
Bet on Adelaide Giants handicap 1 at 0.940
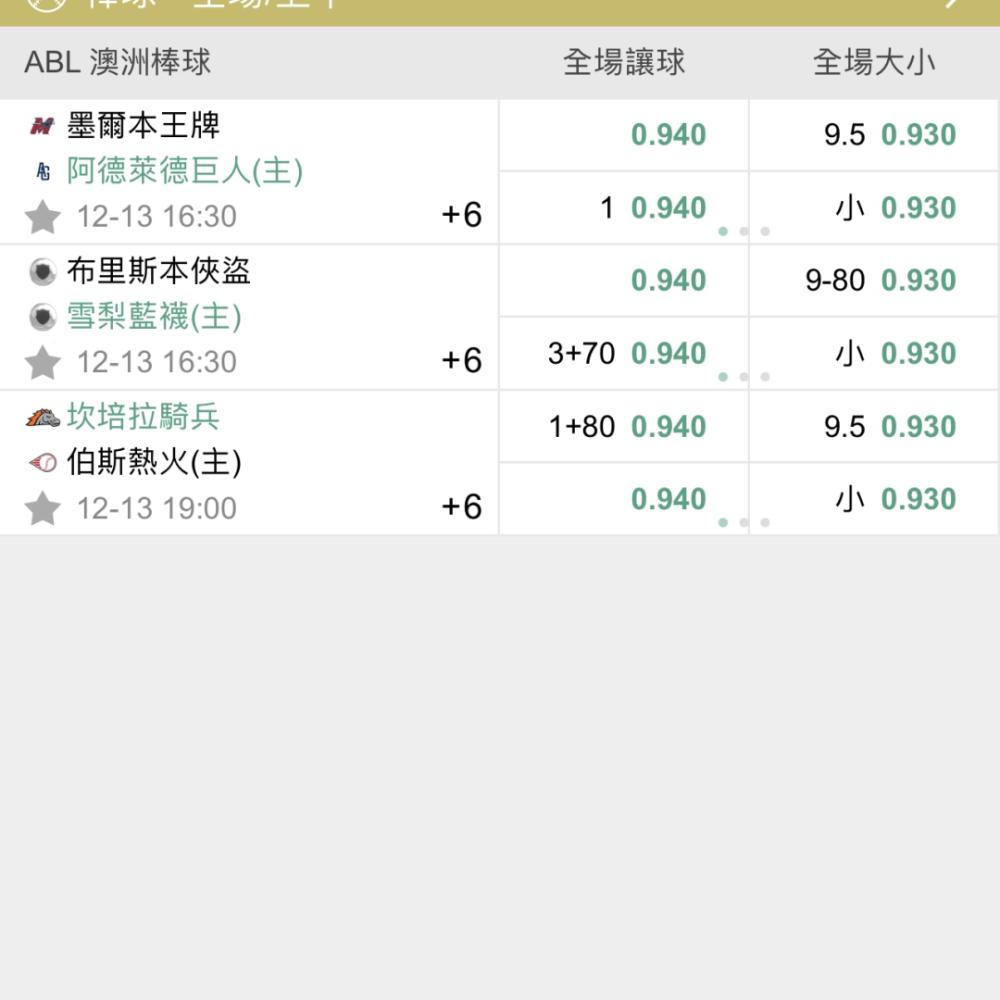point(624,208)
